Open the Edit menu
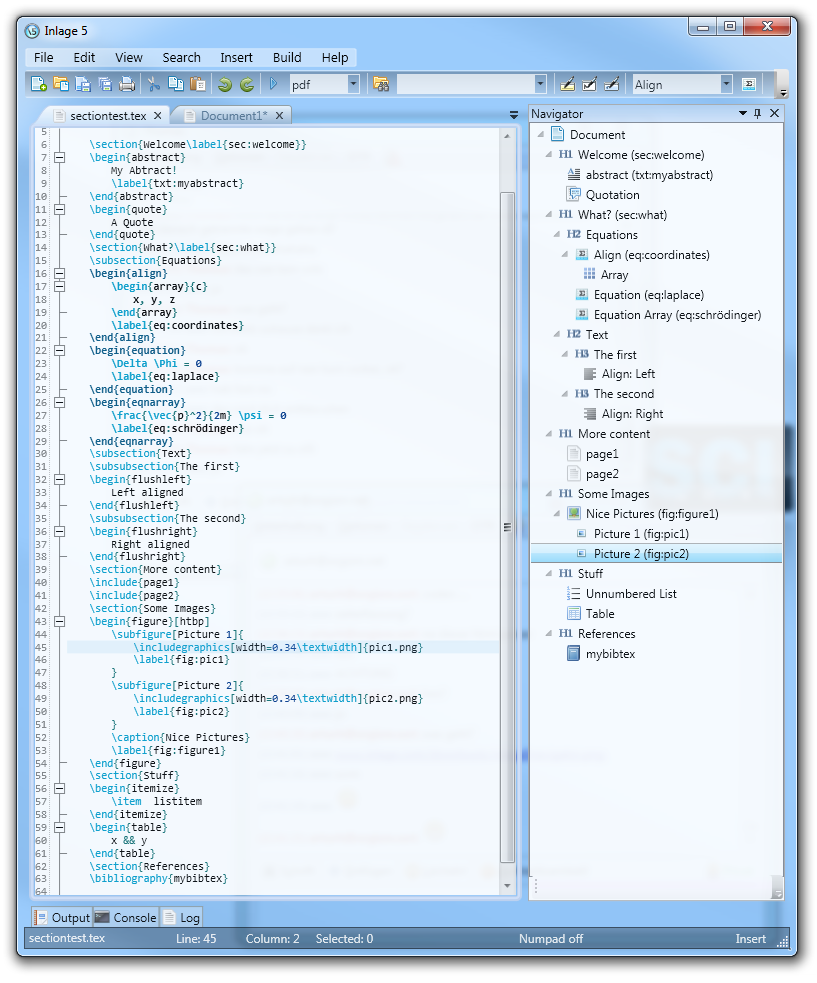The width and height of the screenshot is (817, 983). pyautogui.click(x=84, y=58)
